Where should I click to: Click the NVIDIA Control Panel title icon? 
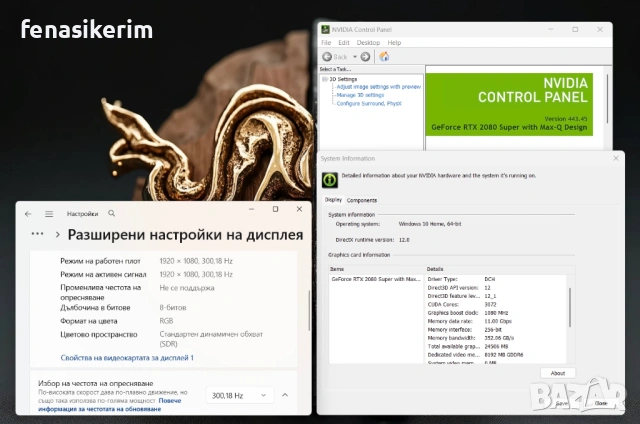pos(325,29)
